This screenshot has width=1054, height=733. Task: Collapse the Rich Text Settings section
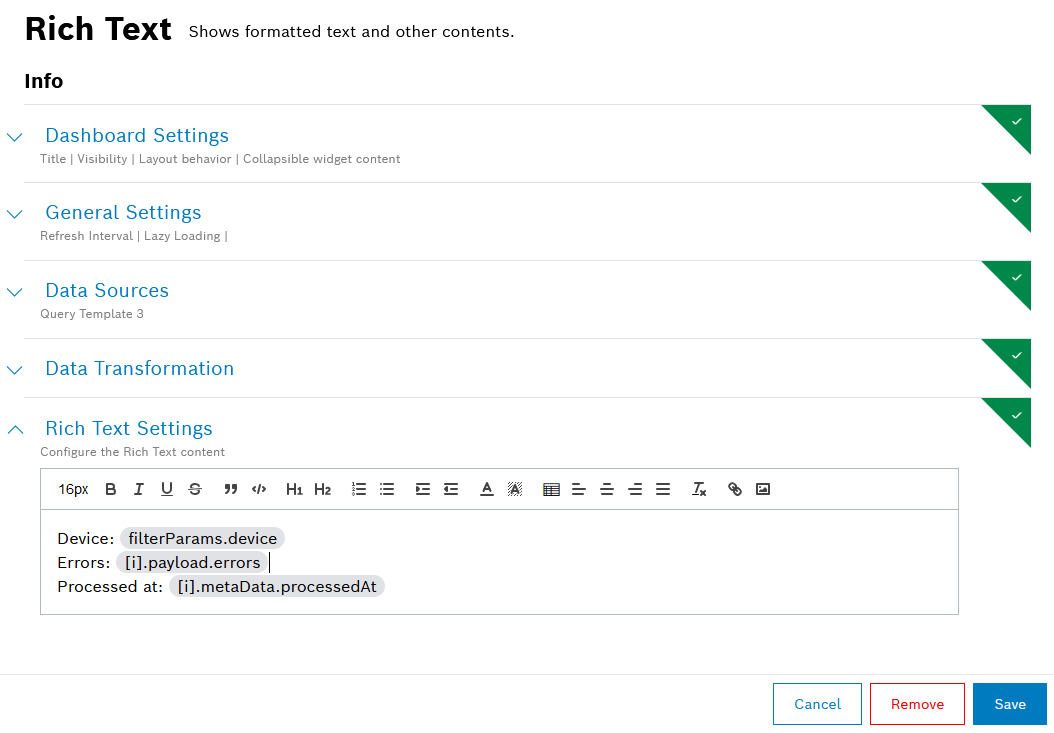tap(15, 430)
